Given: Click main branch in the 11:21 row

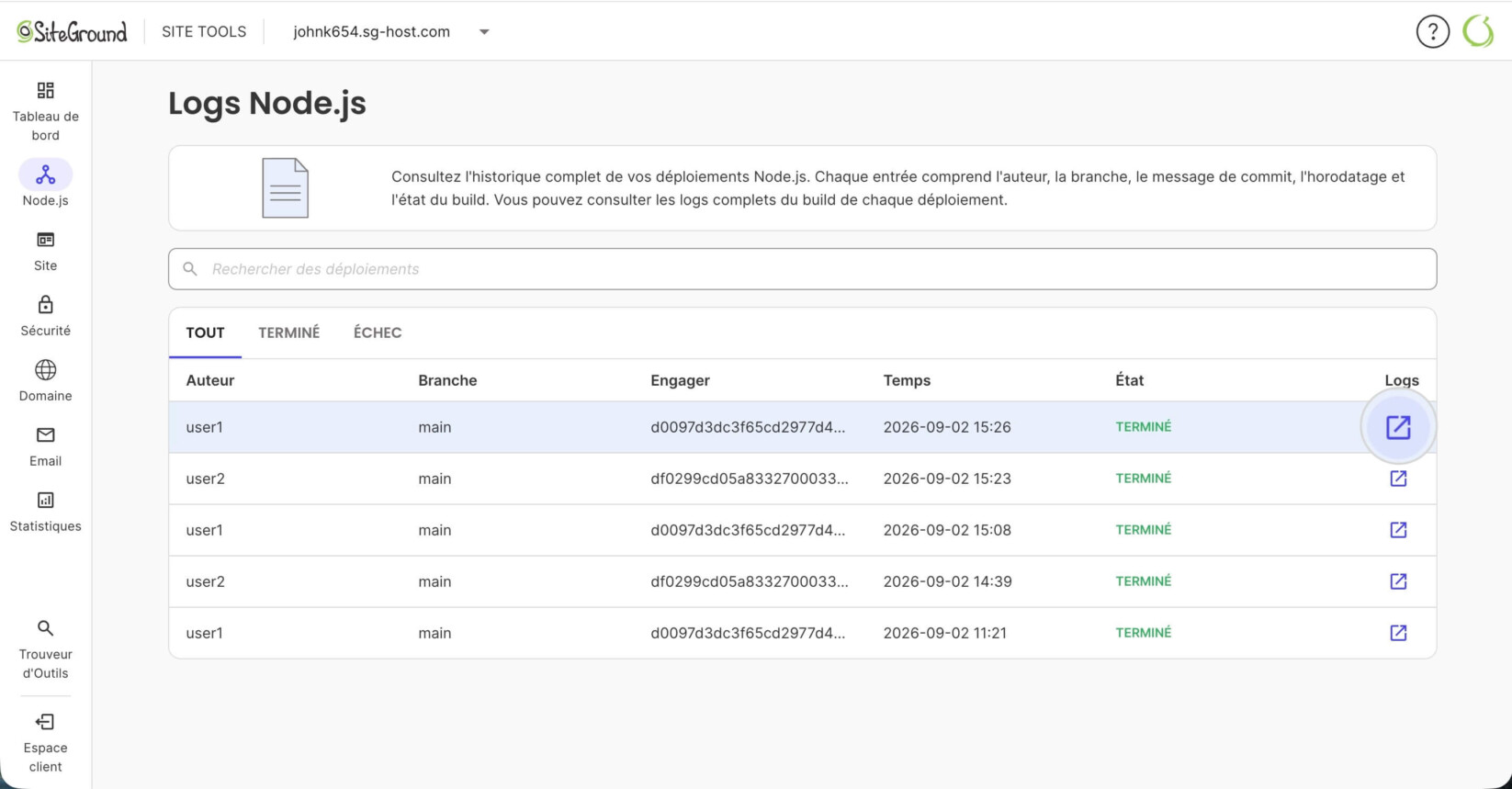Looking at the screenshot, I should click(434, 633).
